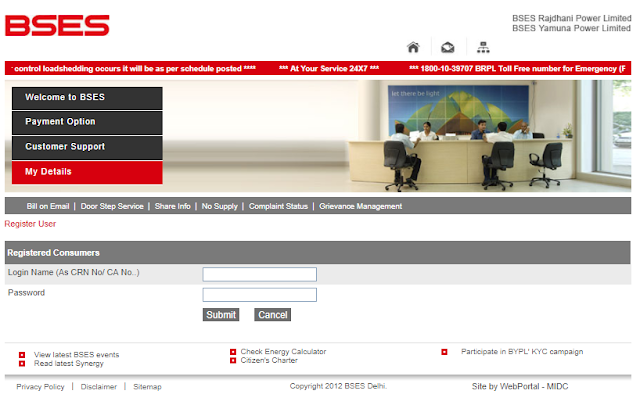Focus the Password input field

(x=260, y=295)
